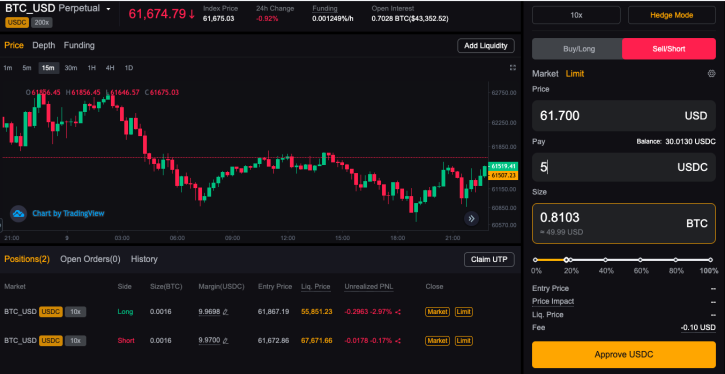725x374 pixels.
Task: Click the 200x leverage tag in header
Action: coord(42,22)
